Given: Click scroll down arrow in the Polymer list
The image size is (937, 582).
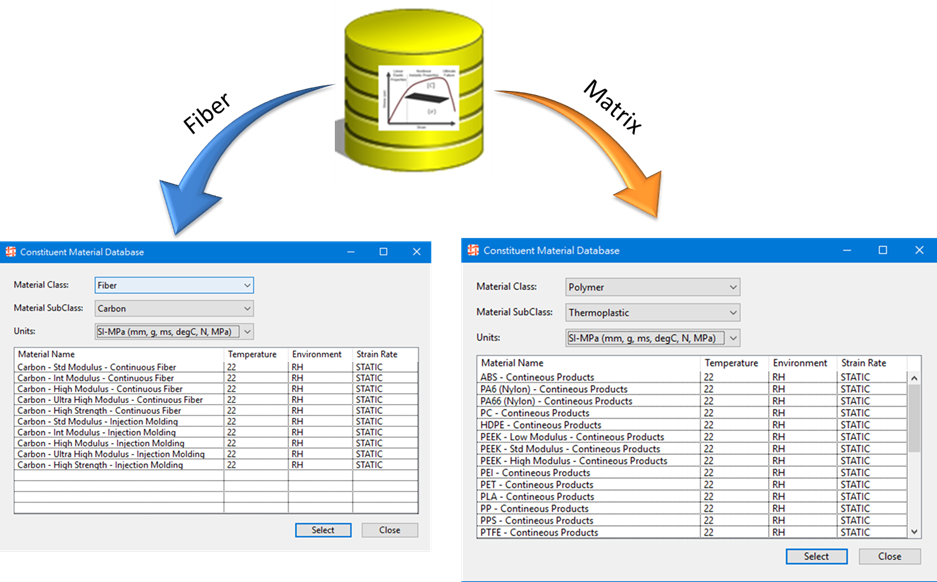Looking at the screenshot, I should (x=914, y=532).
